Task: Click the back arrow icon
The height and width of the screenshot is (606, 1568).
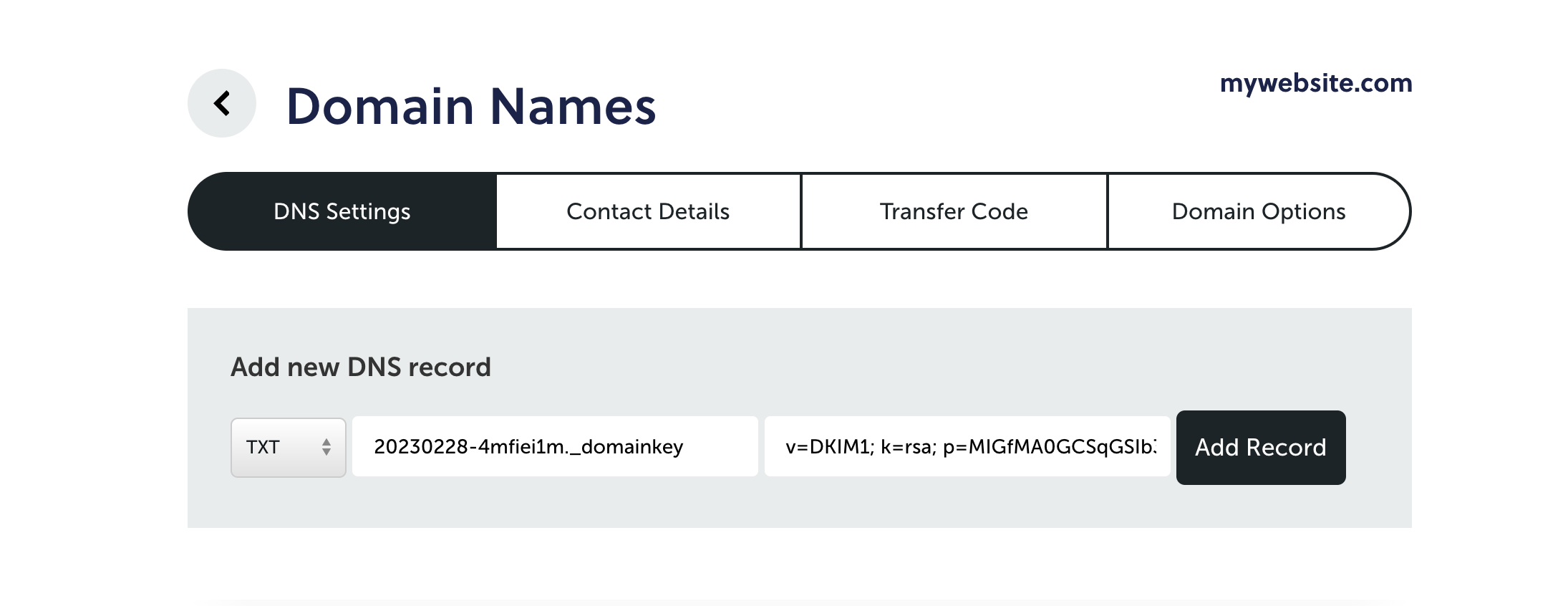Action: (222, 103)
